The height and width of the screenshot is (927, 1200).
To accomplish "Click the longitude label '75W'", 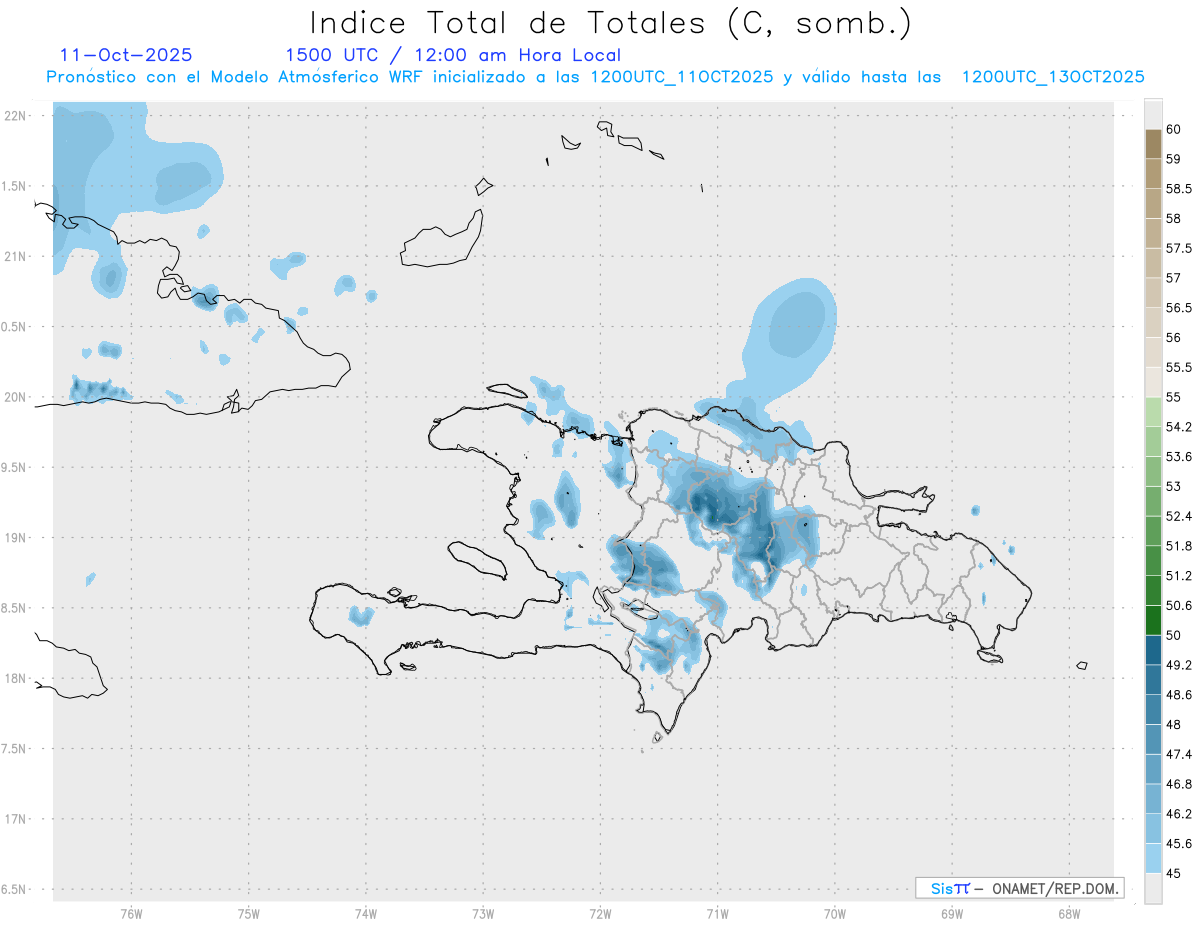I will click(x=248, y=914).
